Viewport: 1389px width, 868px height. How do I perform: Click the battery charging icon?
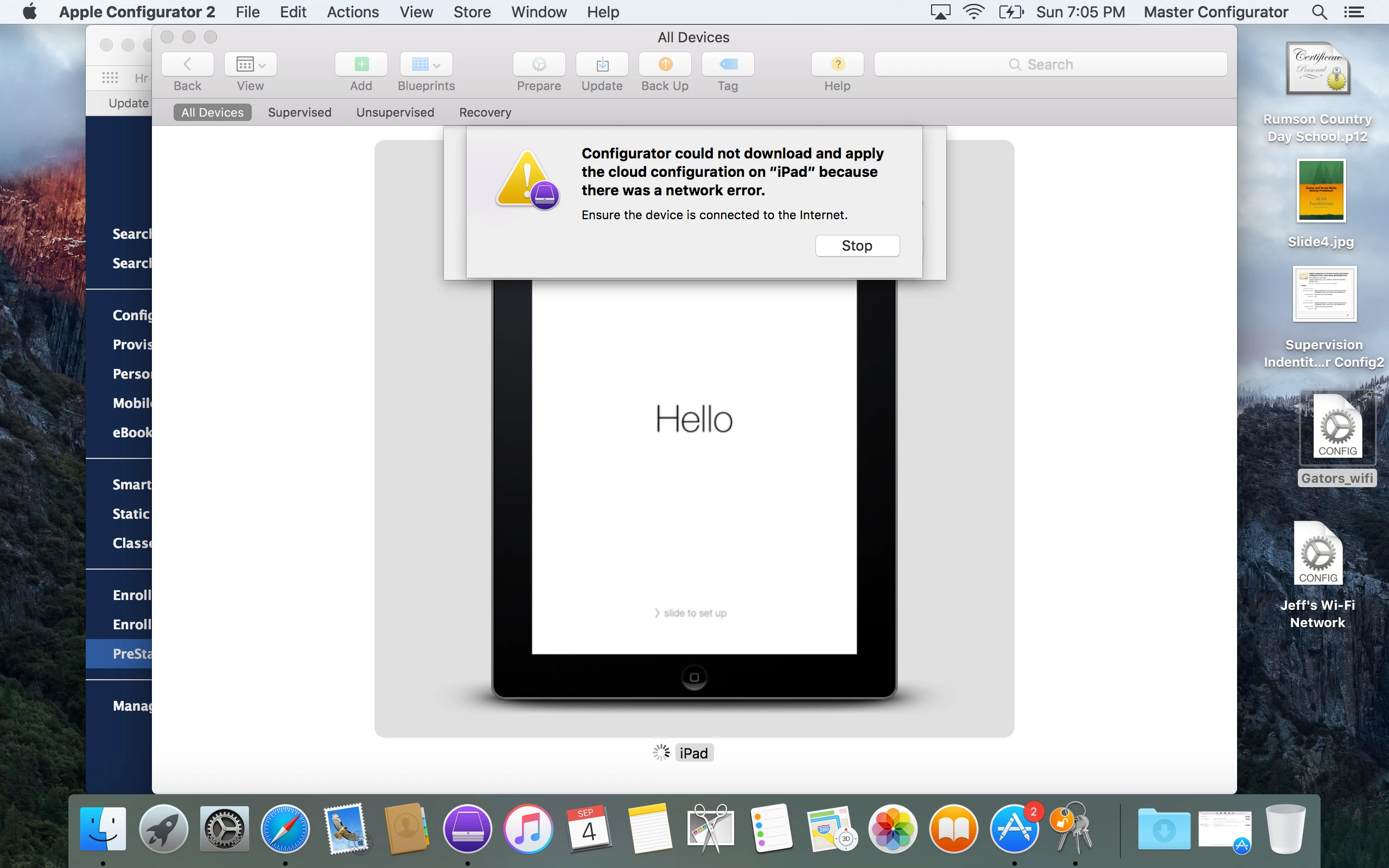(x=1011, y=11)
